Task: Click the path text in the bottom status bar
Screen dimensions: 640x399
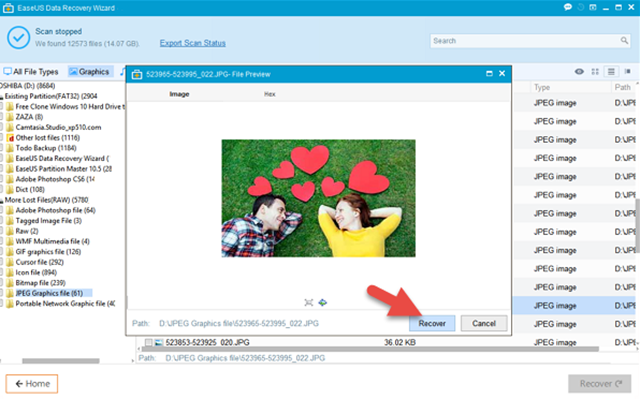Action: 245,358
